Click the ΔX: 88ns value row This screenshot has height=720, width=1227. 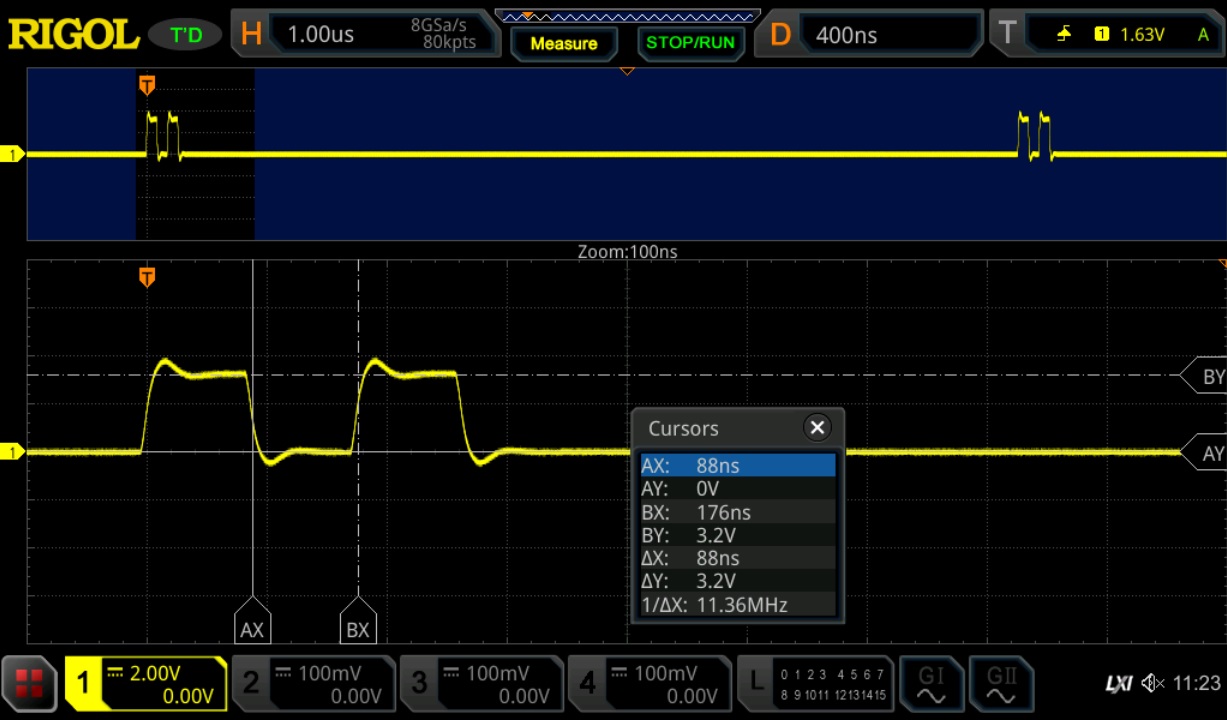click(x=738, y=558)
